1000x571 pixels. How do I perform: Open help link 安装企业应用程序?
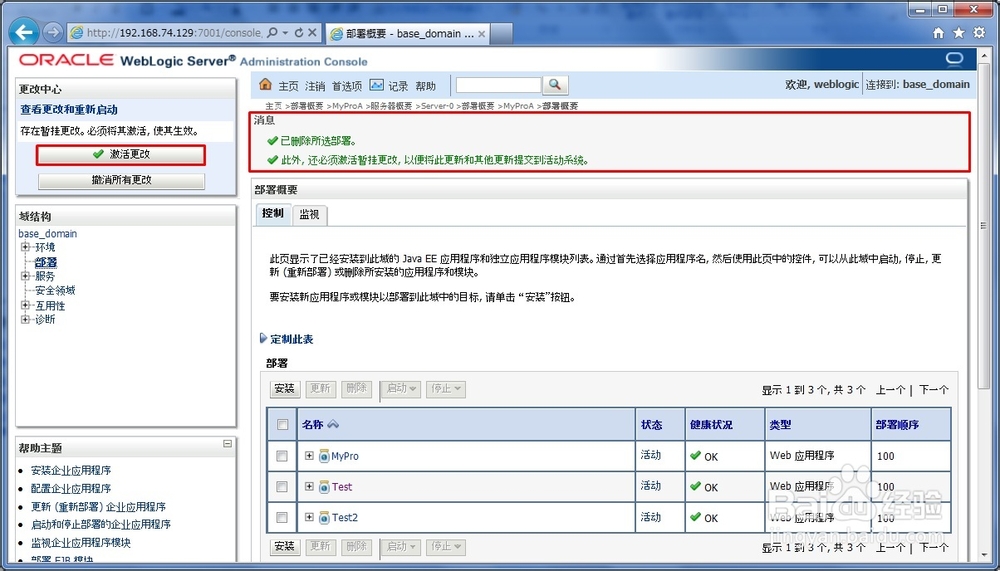click(x=71, y=470)
